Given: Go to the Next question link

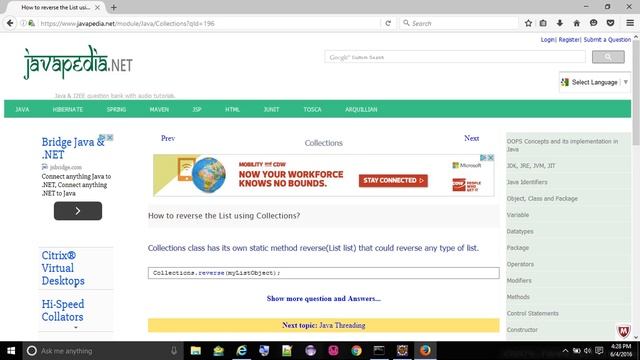Looking at the screenshot, I should coord(471,138).
